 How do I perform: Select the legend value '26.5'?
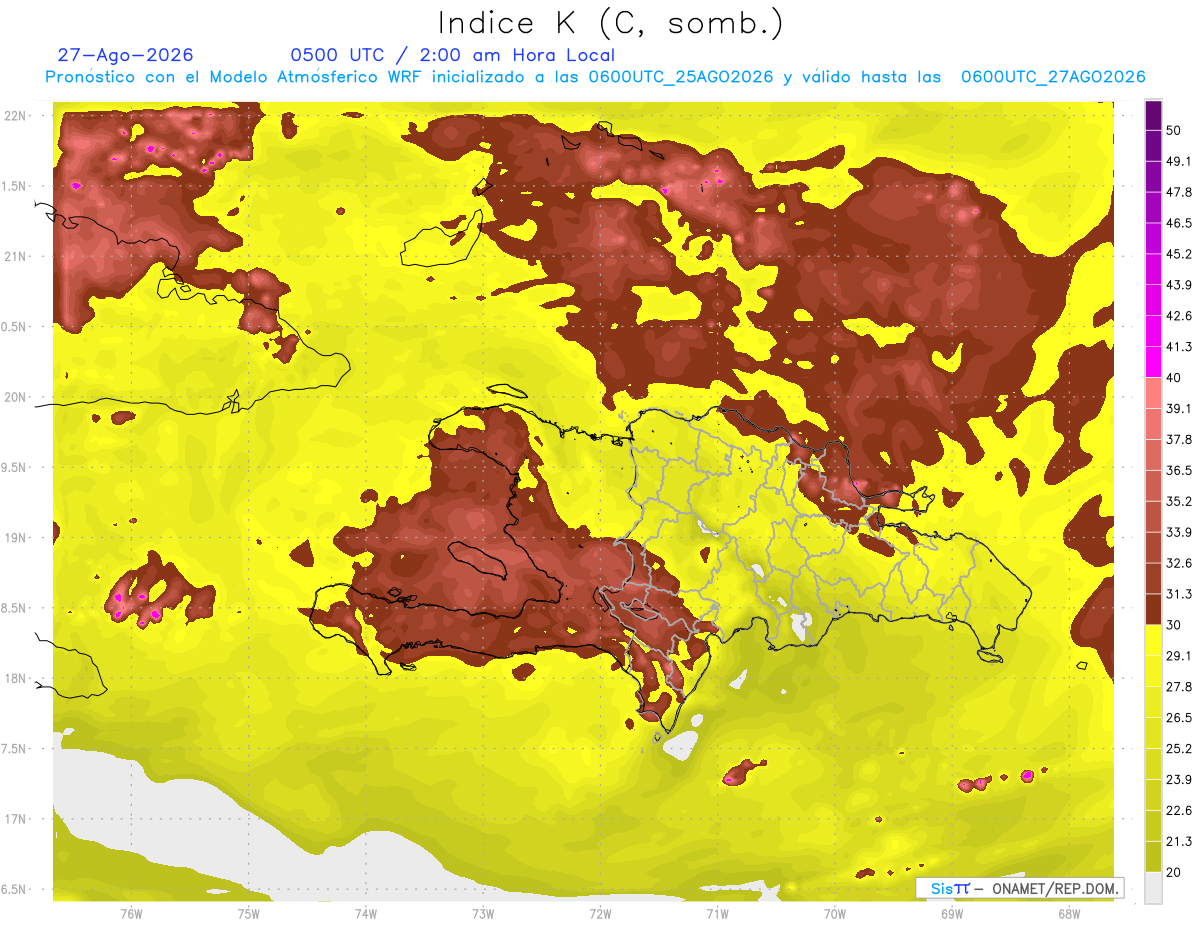1179,717
